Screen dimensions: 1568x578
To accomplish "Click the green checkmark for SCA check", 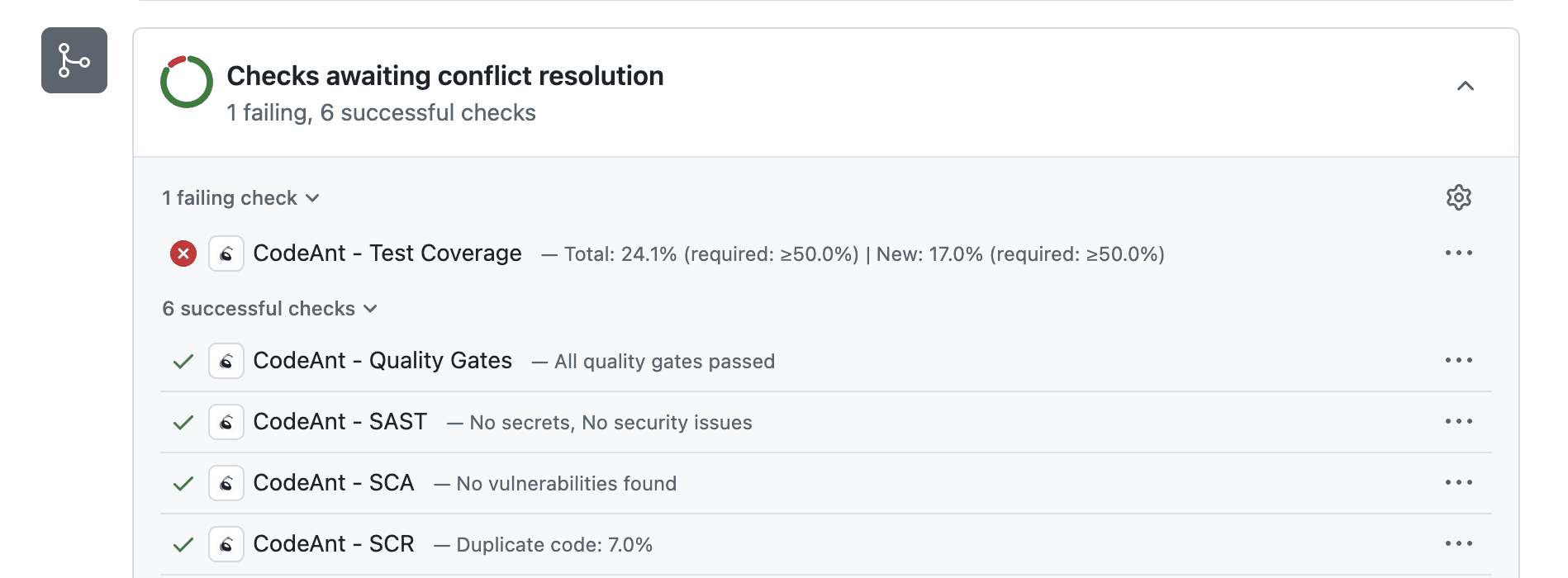I will 183,483.
